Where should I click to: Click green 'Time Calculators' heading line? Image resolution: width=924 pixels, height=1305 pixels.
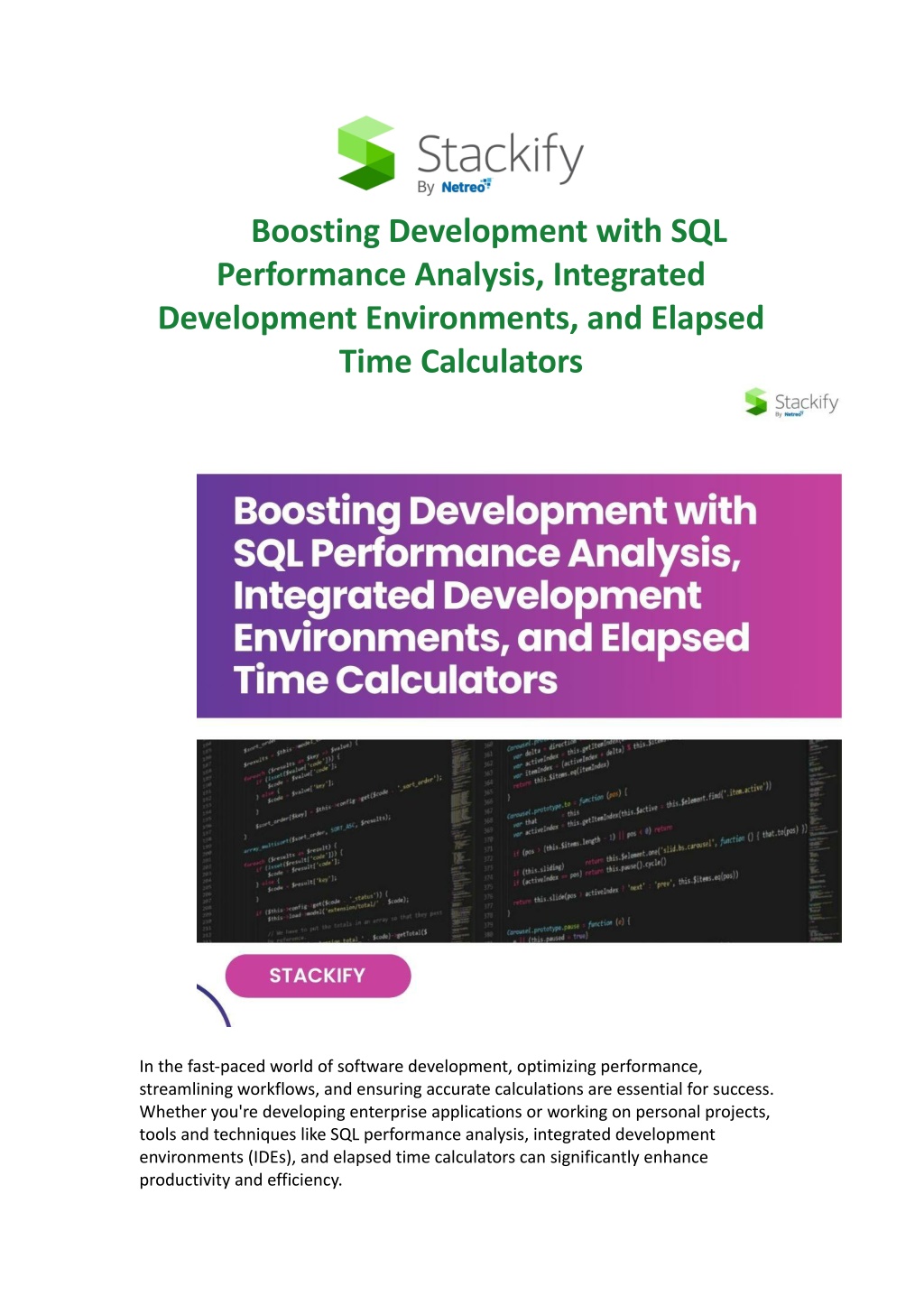pos(460,362)
